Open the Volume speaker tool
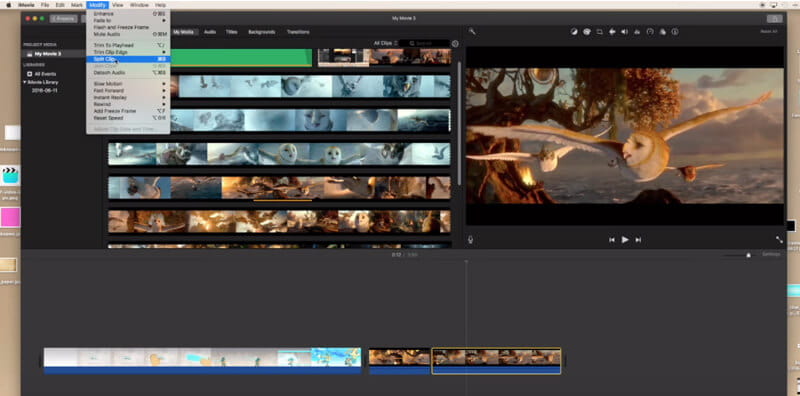This screenshot has width=800, height=396. pyautogui.click(x=624, y=32)
